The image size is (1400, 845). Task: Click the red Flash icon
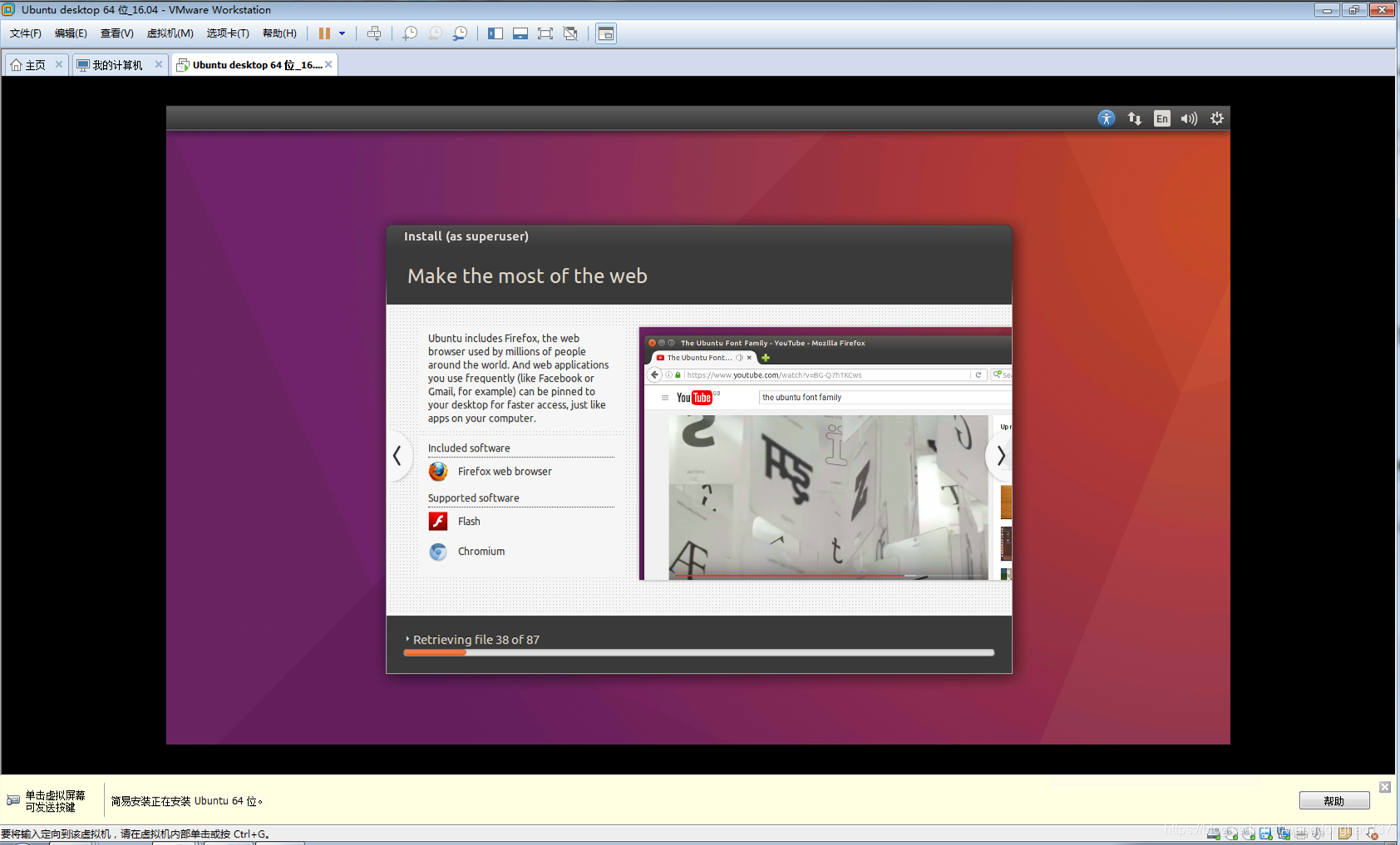click(438, 521)
